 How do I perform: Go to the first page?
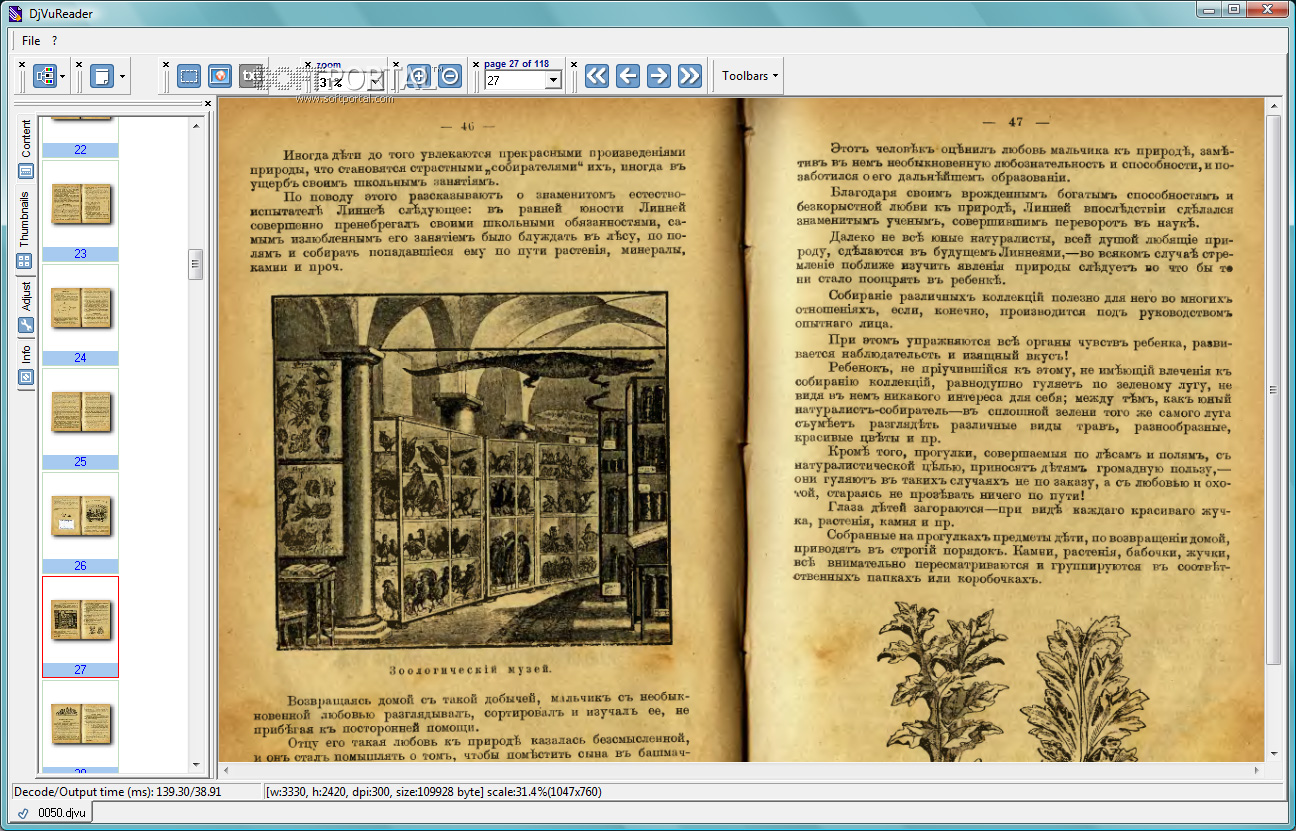point(597,76)
